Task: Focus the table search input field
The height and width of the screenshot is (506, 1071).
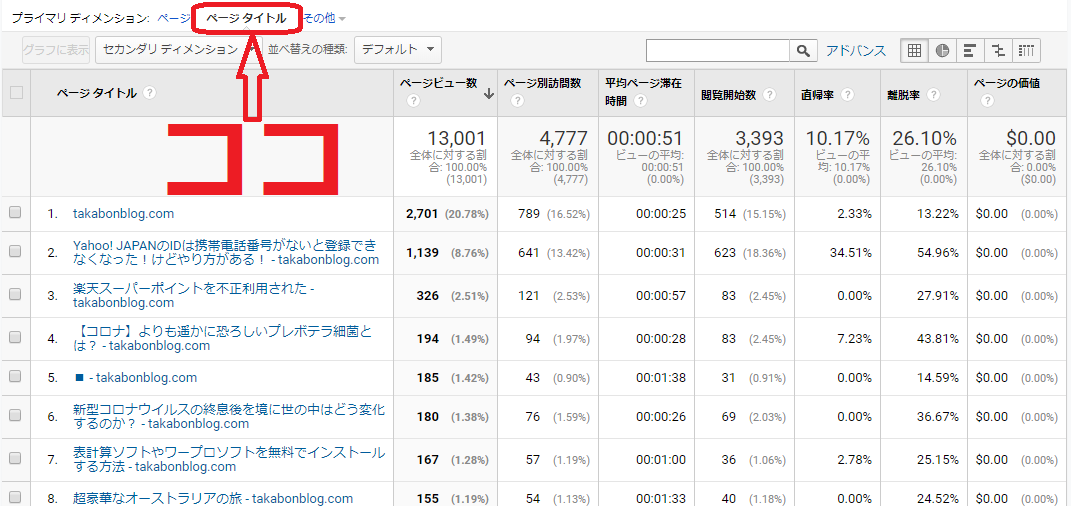Action: tap(718, 50)
